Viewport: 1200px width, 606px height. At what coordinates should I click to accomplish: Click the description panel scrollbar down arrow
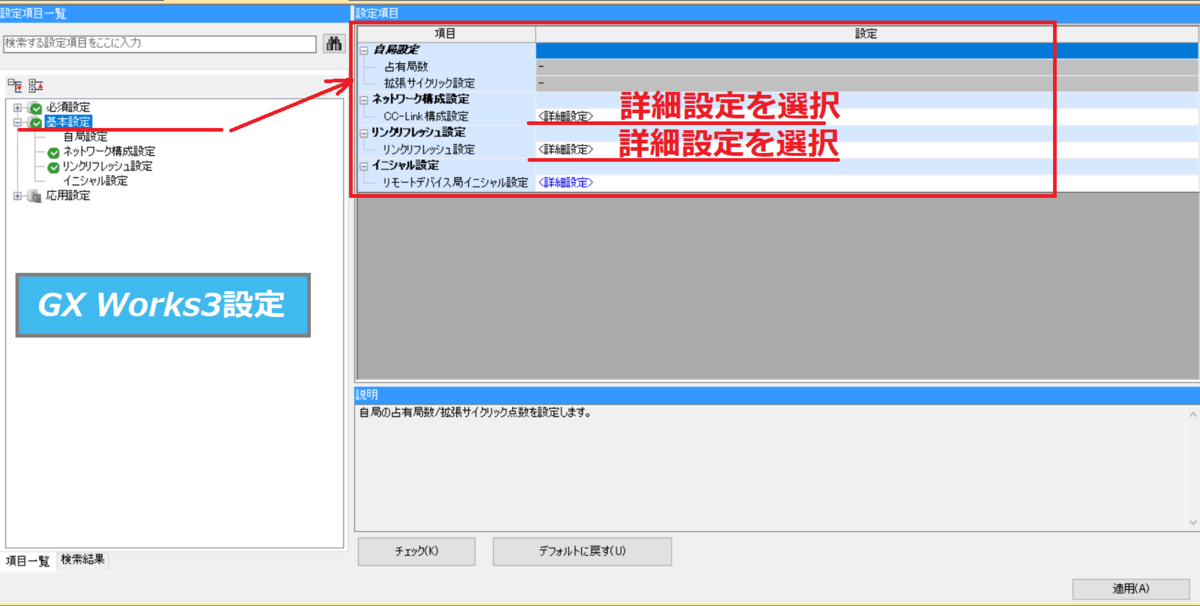[x=1192, y=523]
